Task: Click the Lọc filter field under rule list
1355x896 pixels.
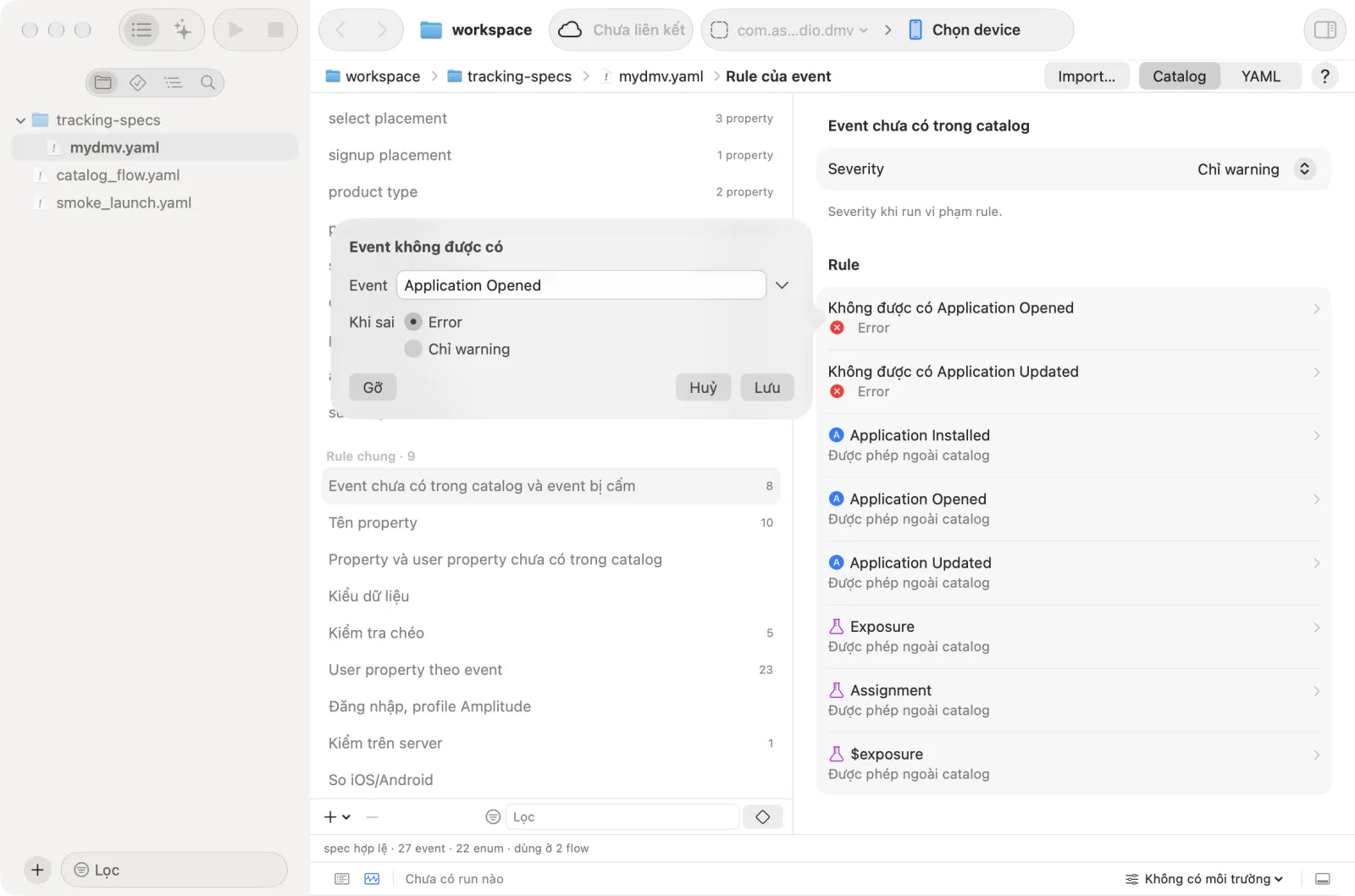Action: [x=622, y=816]
